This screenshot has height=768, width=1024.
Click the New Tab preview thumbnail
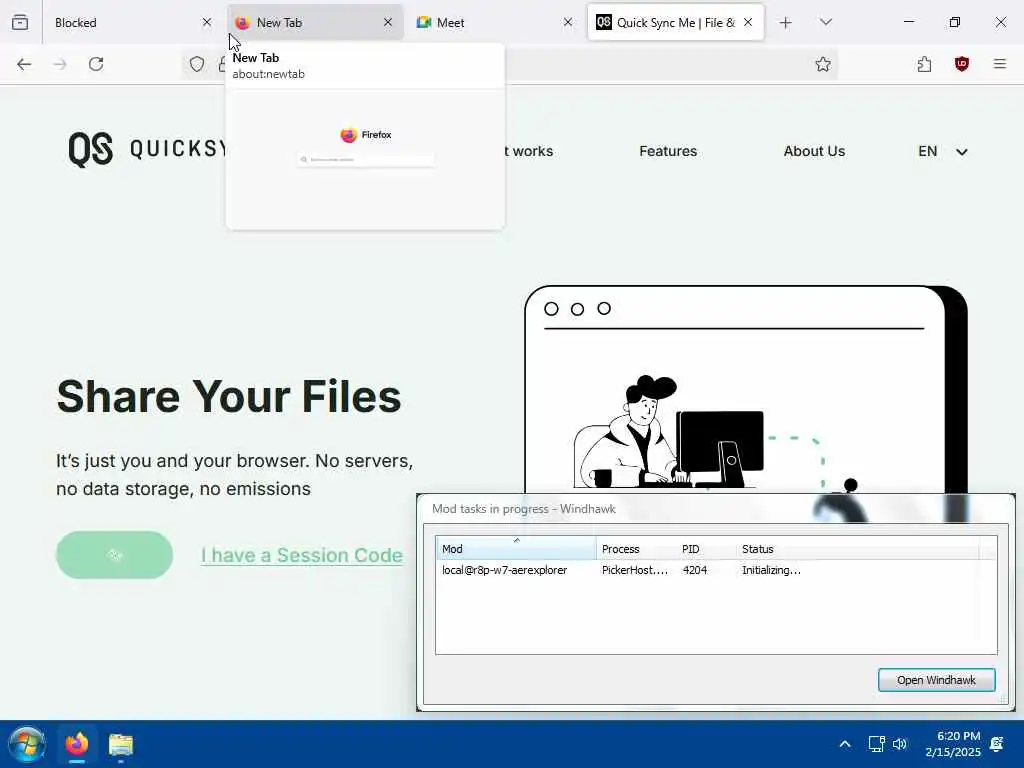point(365,159)
